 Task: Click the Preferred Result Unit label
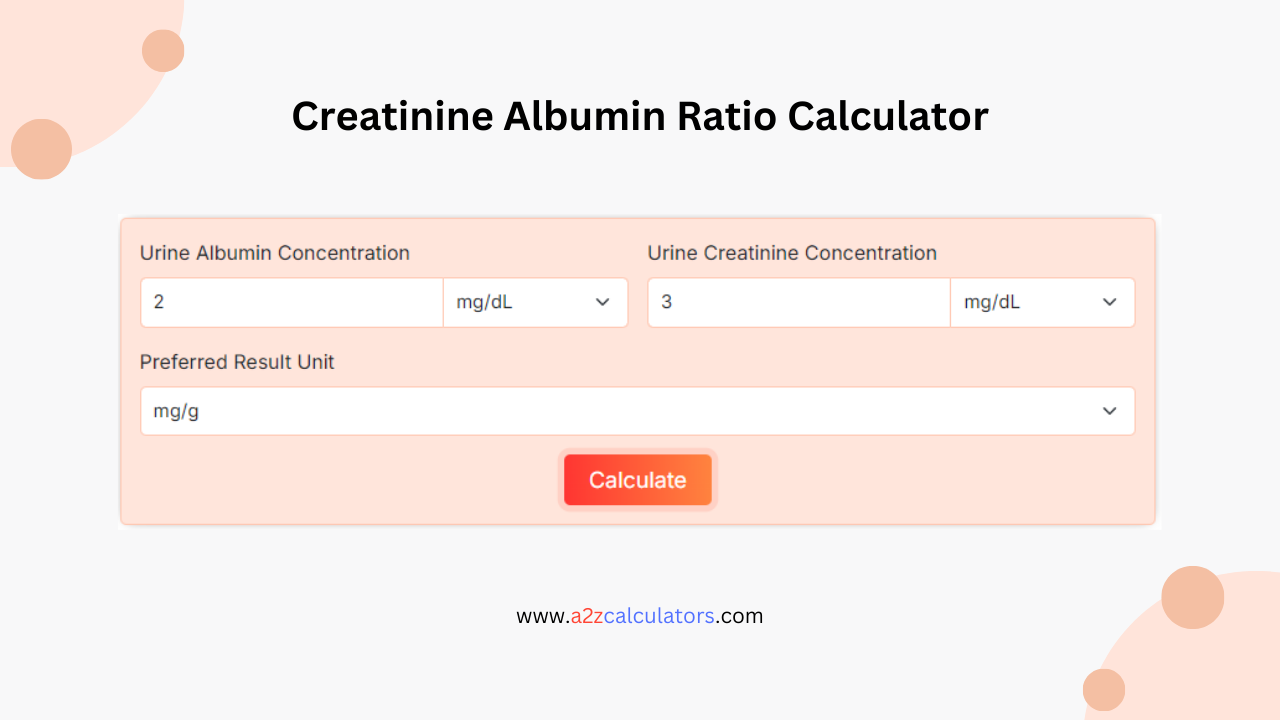(x=237, y=362)
